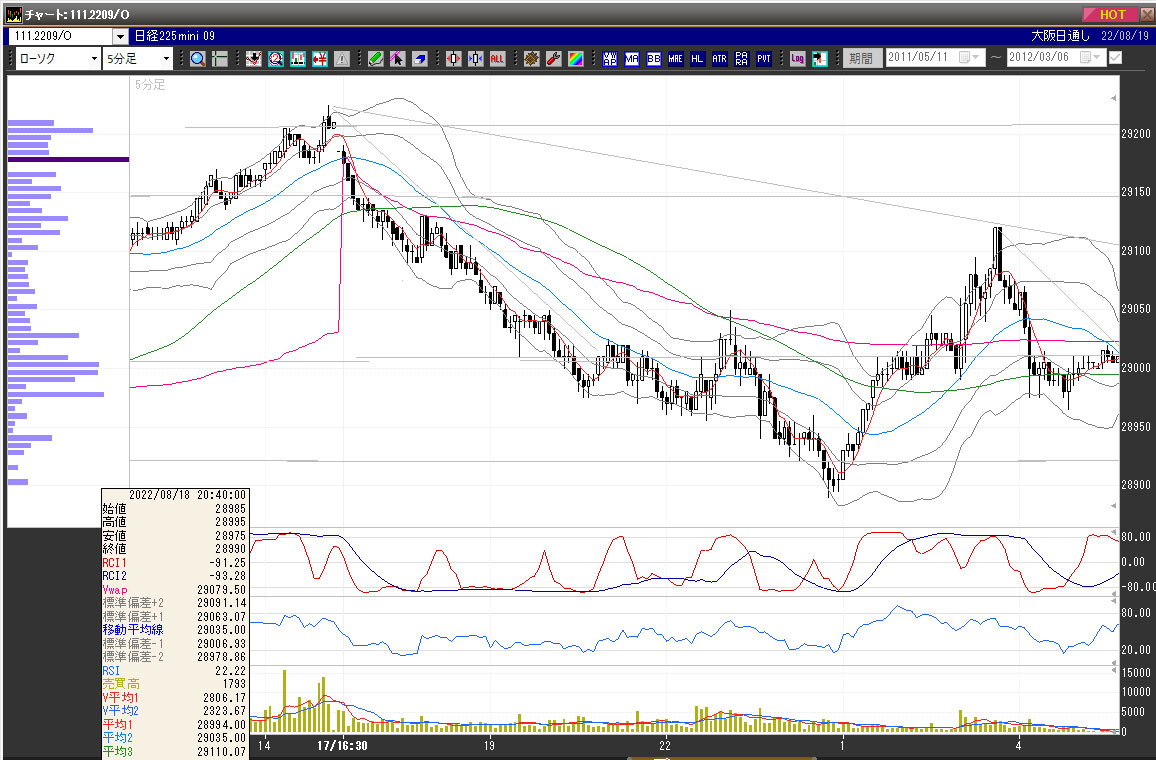
Task: Click the grayed warning triangle icon
Action: tap(342, 59)
